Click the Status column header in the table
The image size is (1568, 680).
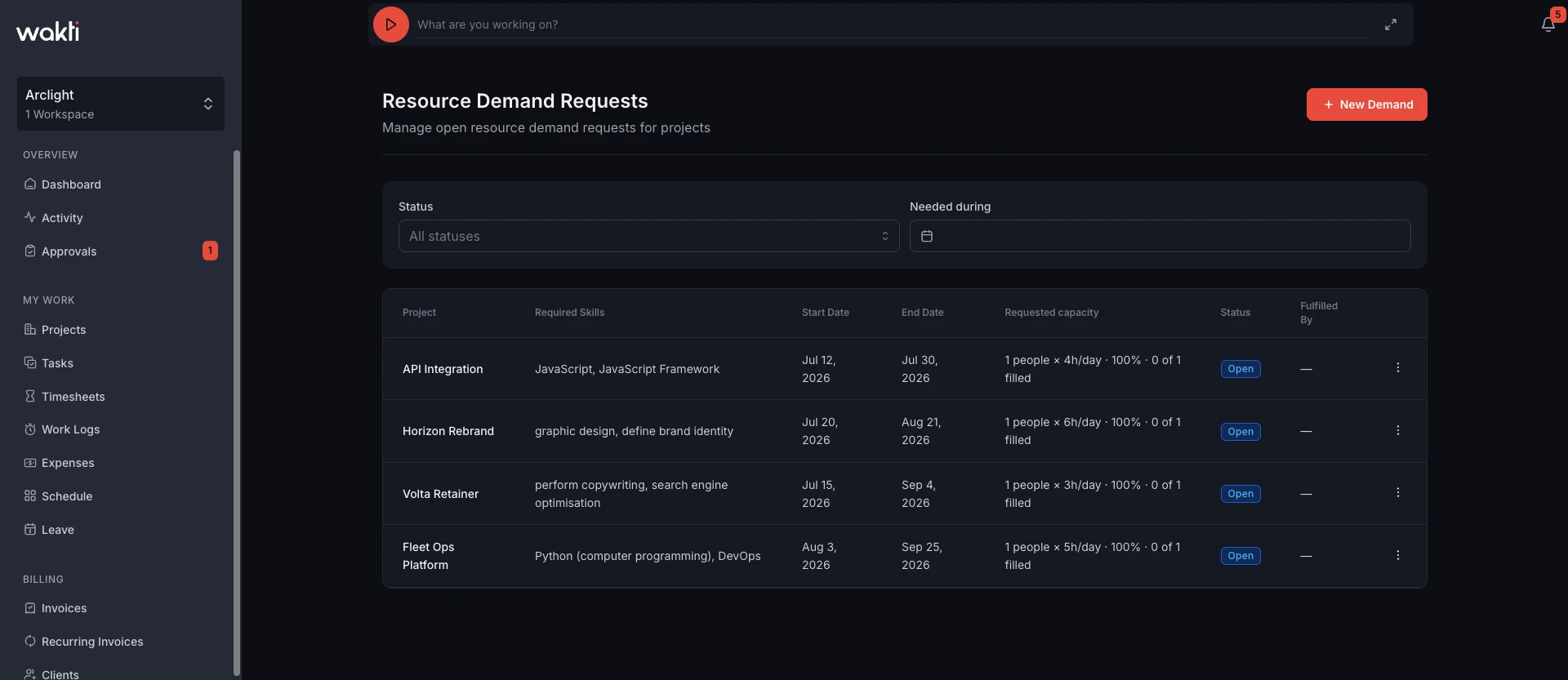(1235, 313)
